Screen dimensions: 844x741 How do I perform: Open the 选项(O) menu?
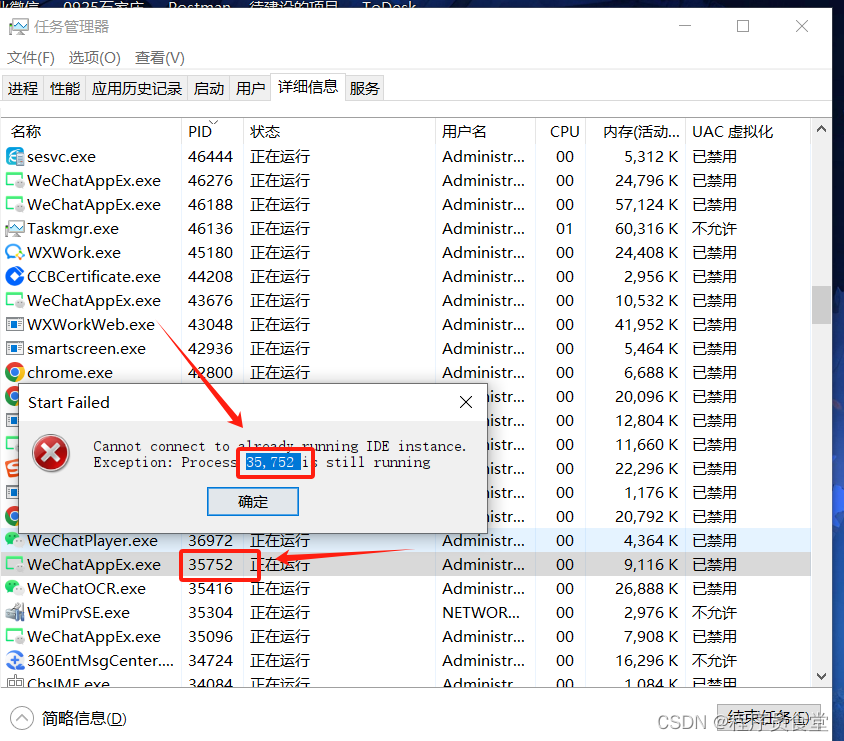(94, 58)
